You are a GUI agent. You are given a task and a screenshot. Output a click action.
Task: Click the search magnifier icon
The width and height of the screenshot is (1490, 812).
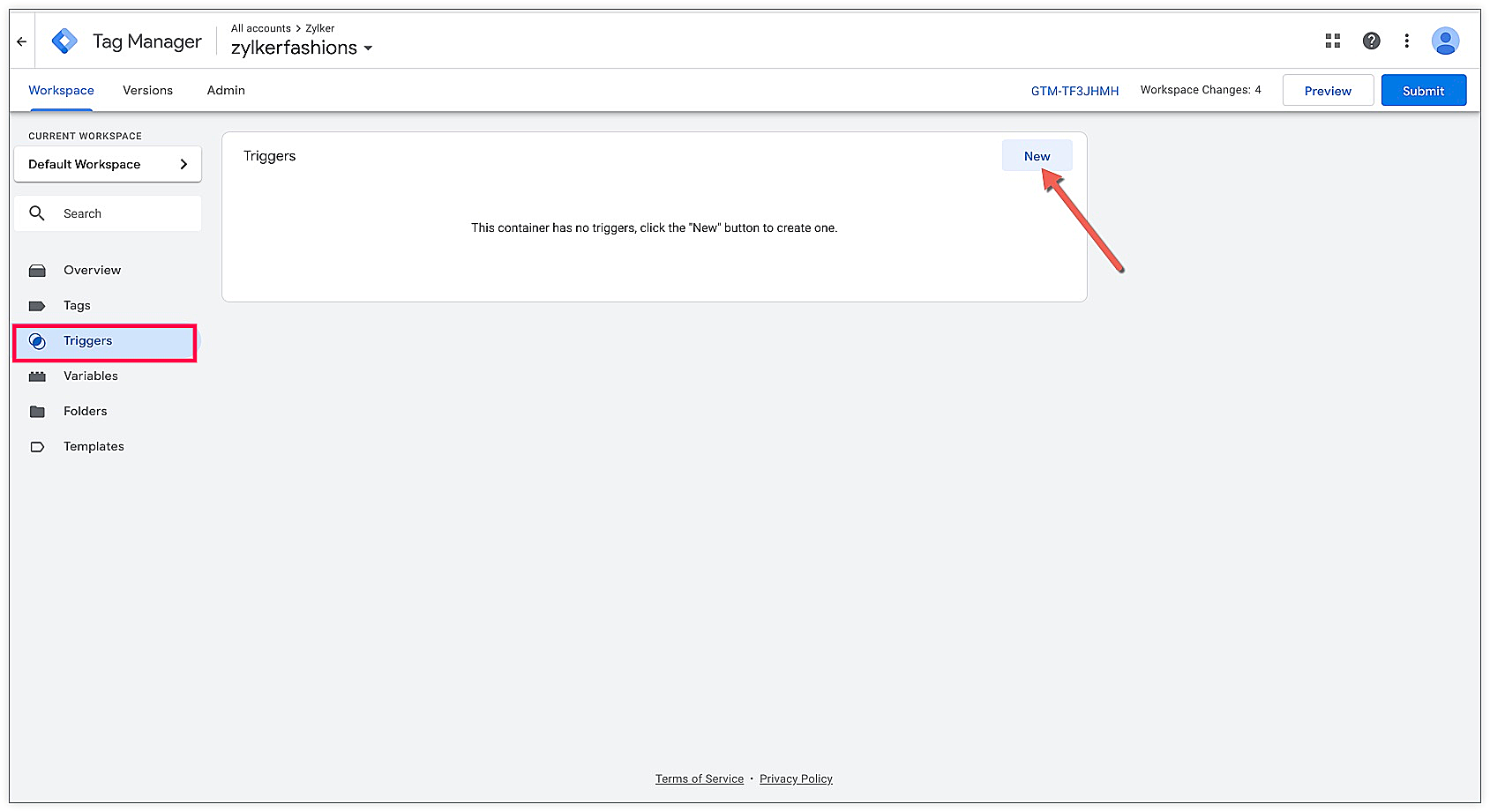(x=37, y=213)
